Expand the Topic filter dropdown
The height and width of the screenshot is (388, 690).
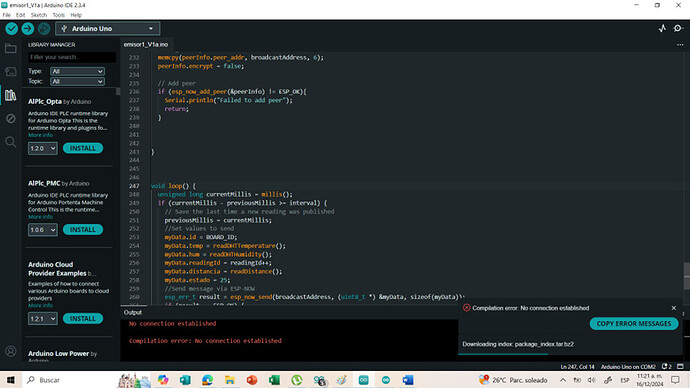tap(77, 81)
